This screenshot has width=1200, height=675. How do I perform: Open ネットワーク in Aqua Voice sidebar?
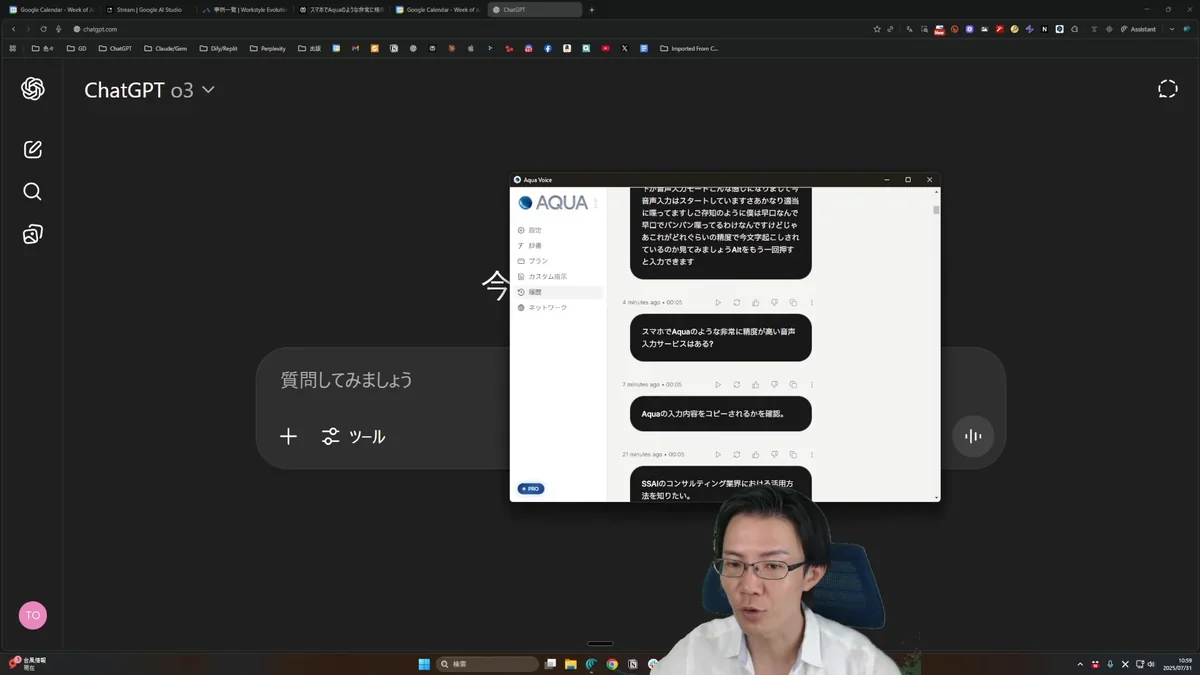tap(560, 308)
